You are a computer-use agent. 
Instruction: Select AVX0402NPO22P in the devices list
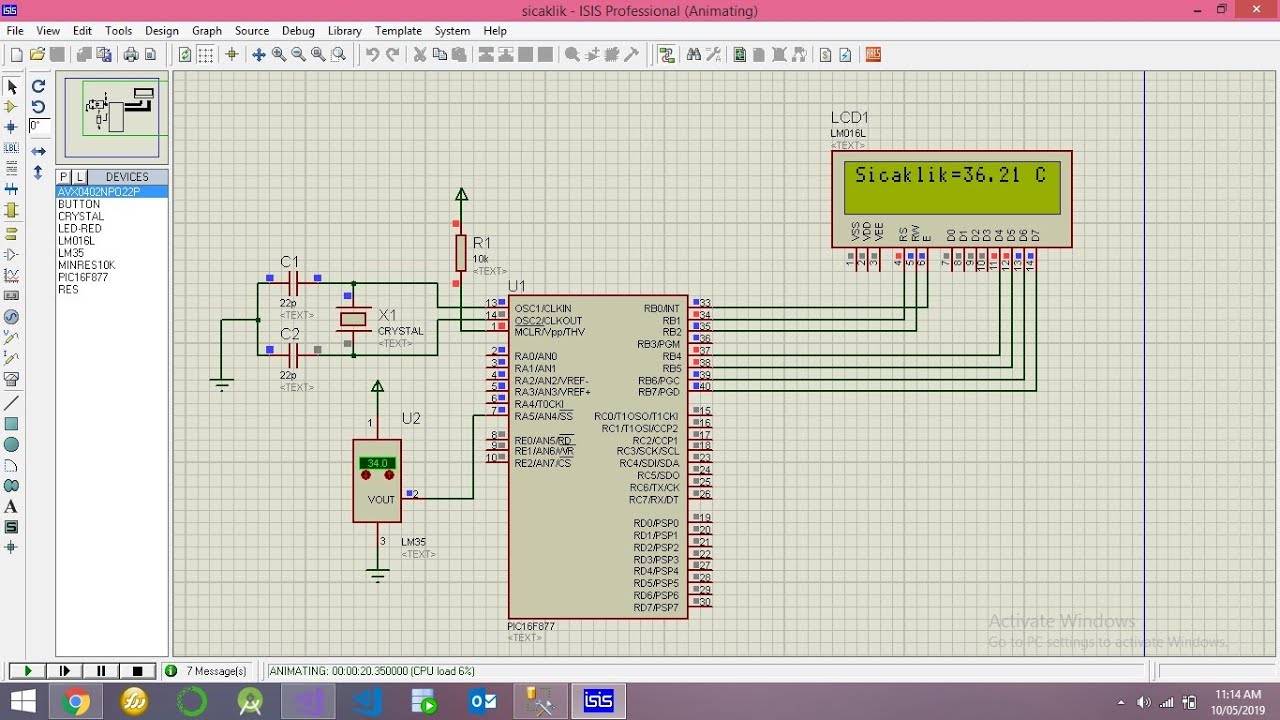click(112, 192)
